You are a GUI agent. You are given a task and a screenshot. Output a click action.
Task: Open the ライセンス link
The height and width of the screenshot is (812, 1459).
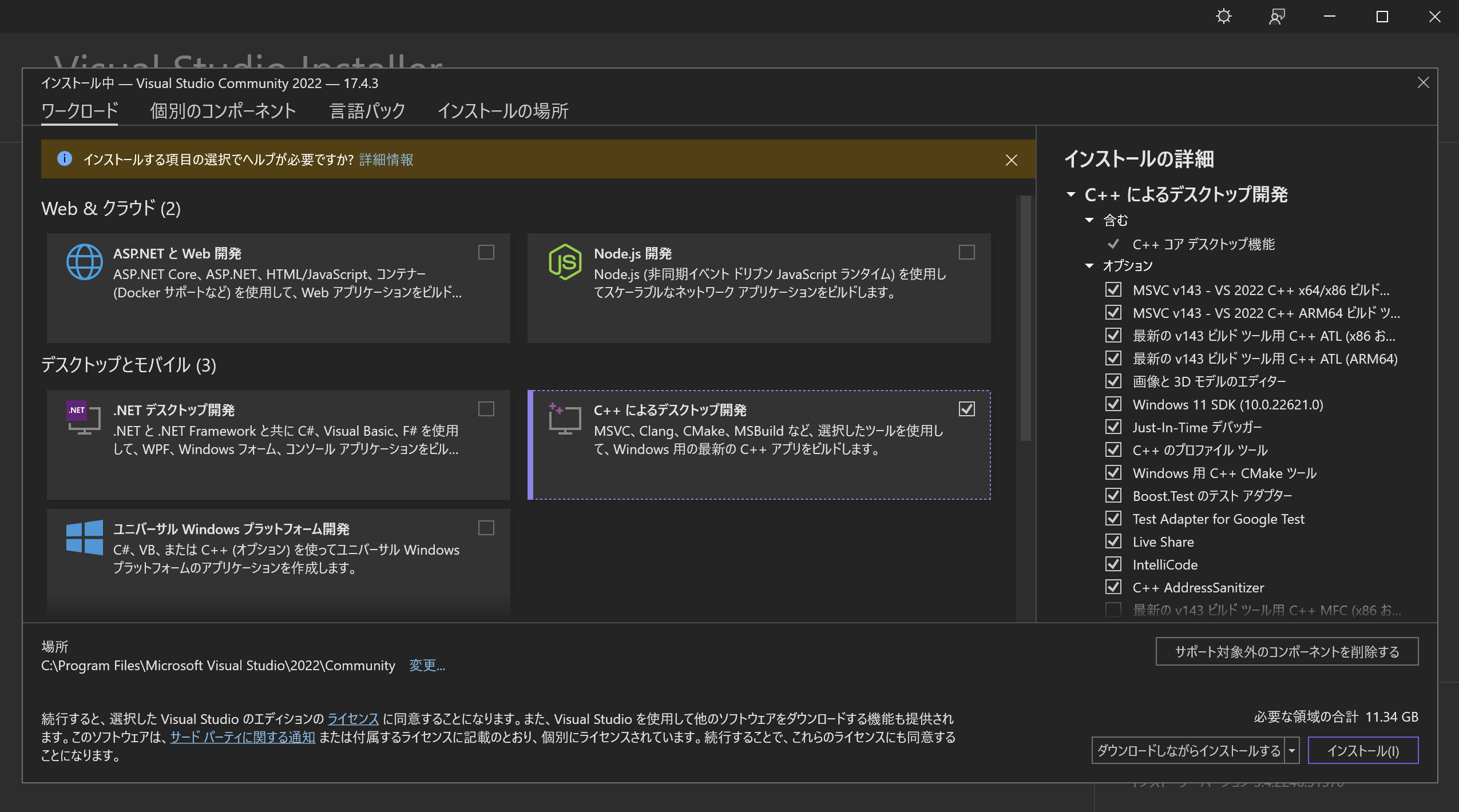[x=353, y=719]
